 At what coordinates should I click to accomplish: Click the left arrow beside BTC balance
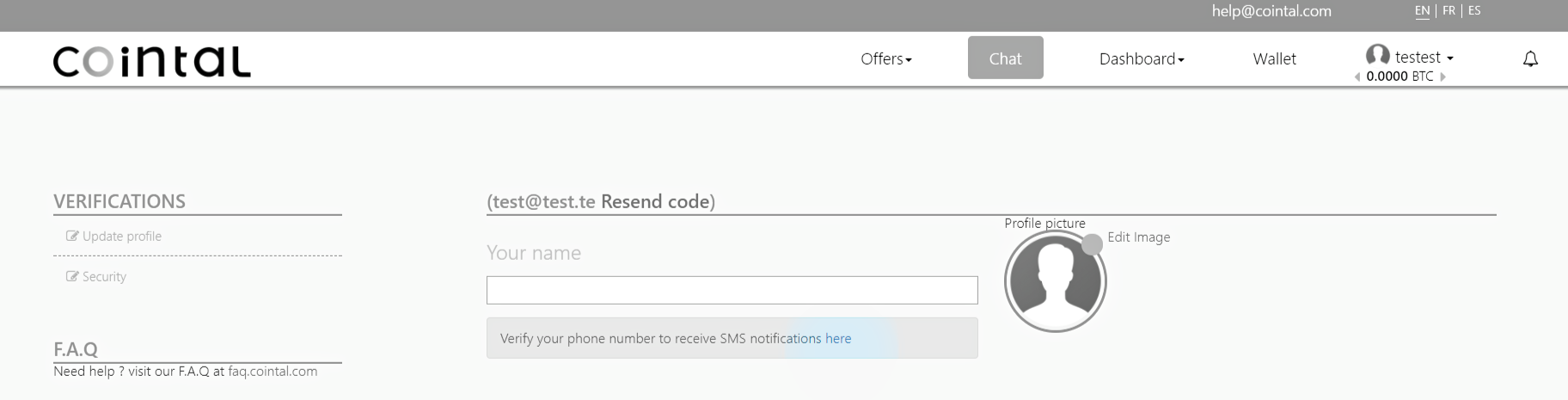tap(1357, 77)
